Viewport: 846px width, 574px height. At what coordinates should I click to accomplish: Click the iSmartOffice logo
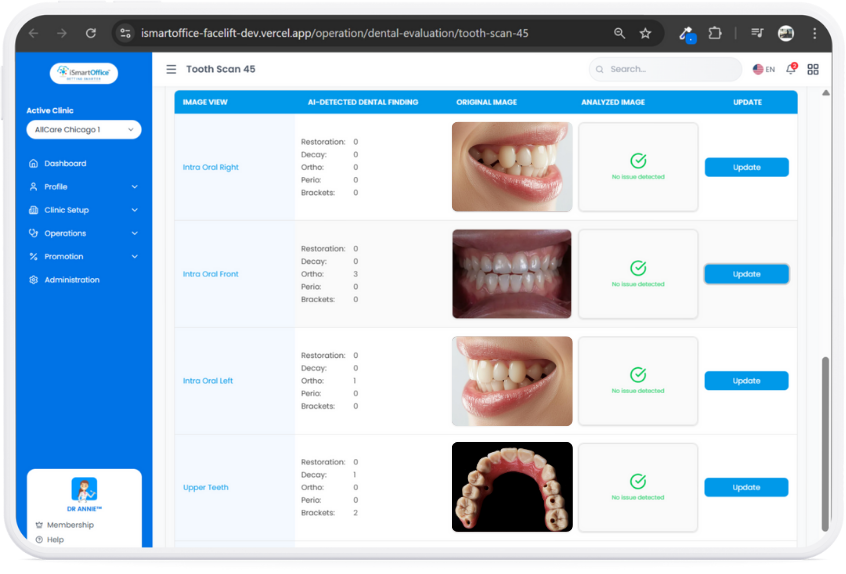[x=84, y=73]
